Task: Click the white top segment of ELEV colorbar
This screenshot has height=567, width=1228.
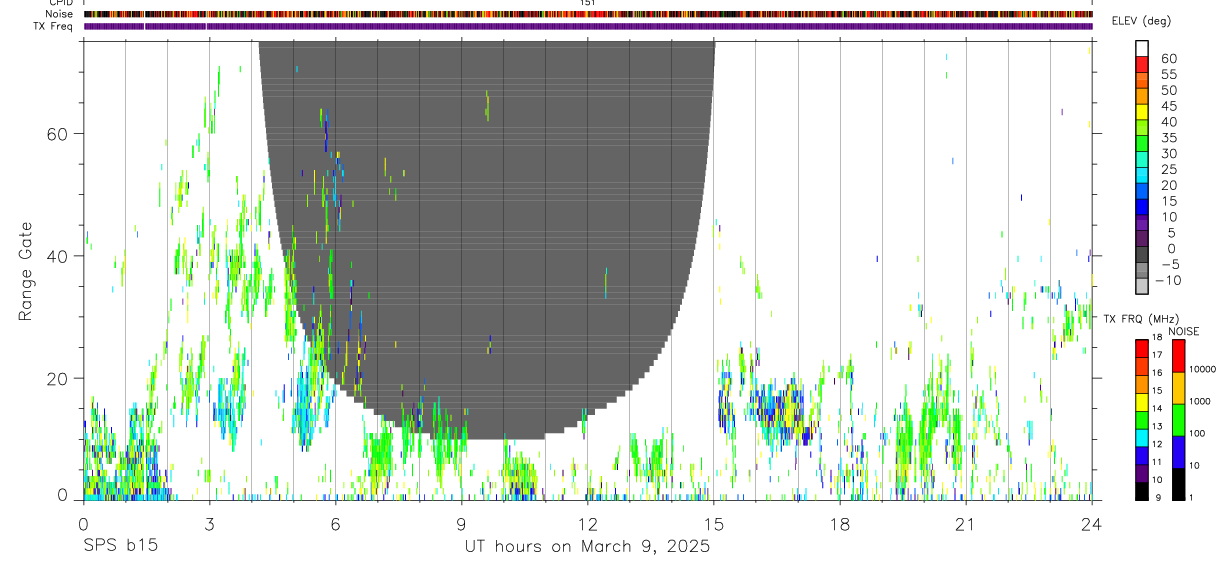Action: coord(1142,48)
